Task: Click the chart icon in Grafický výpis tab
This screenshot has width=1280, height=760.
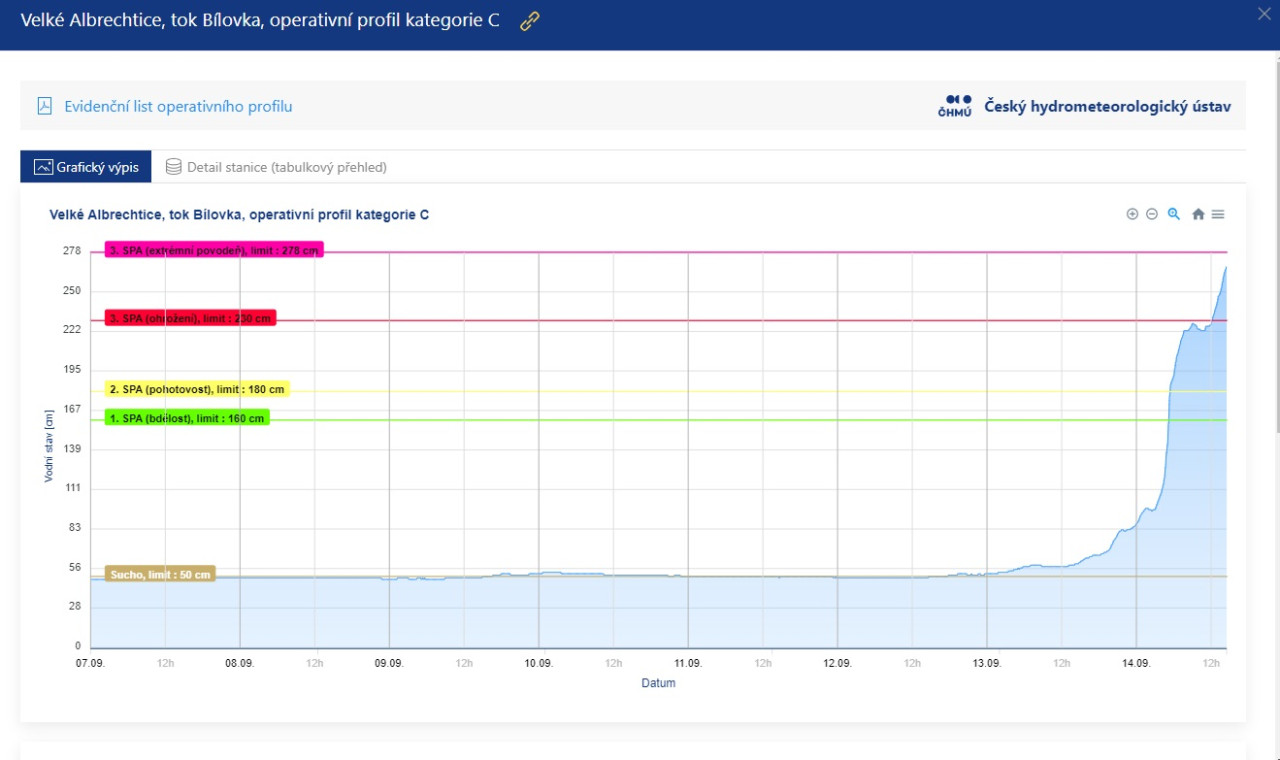Action: point(43,167)
